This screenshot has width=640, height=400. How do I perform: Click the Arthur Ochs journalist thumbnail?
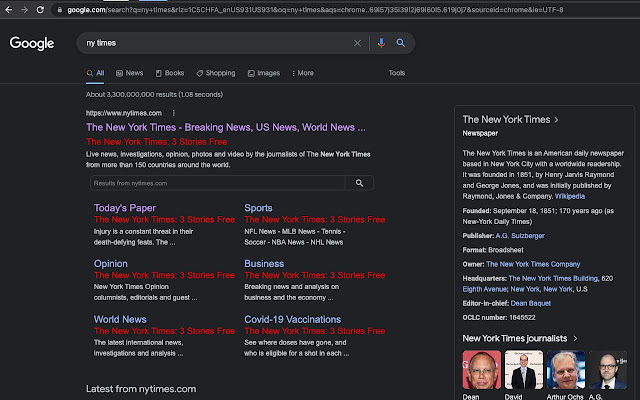pos(566,369)
